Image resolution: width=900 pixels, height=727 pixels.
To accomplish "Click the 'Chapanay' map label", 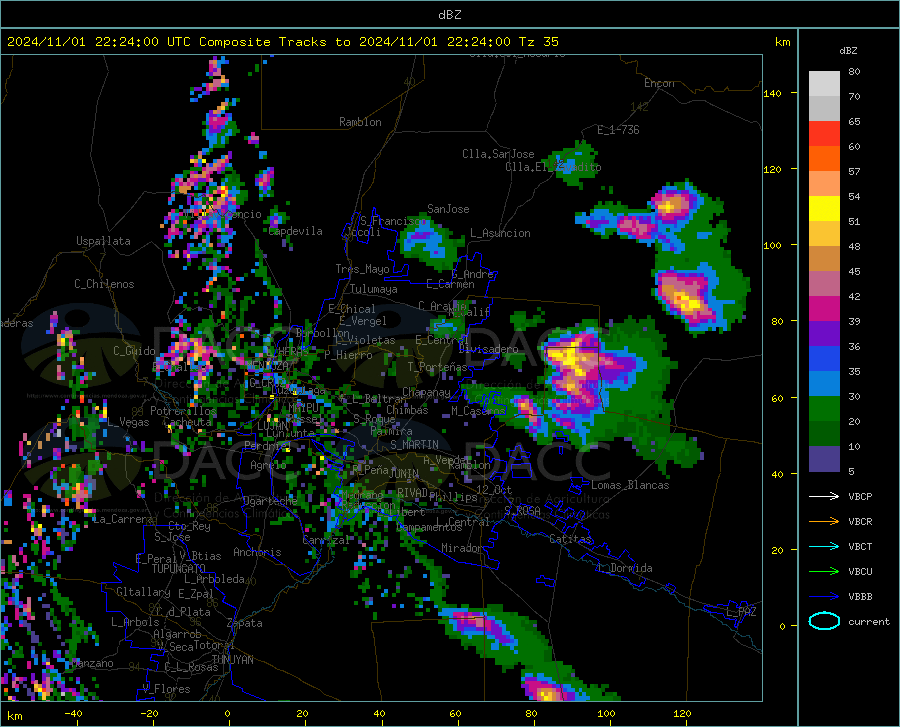I will 426,392.
